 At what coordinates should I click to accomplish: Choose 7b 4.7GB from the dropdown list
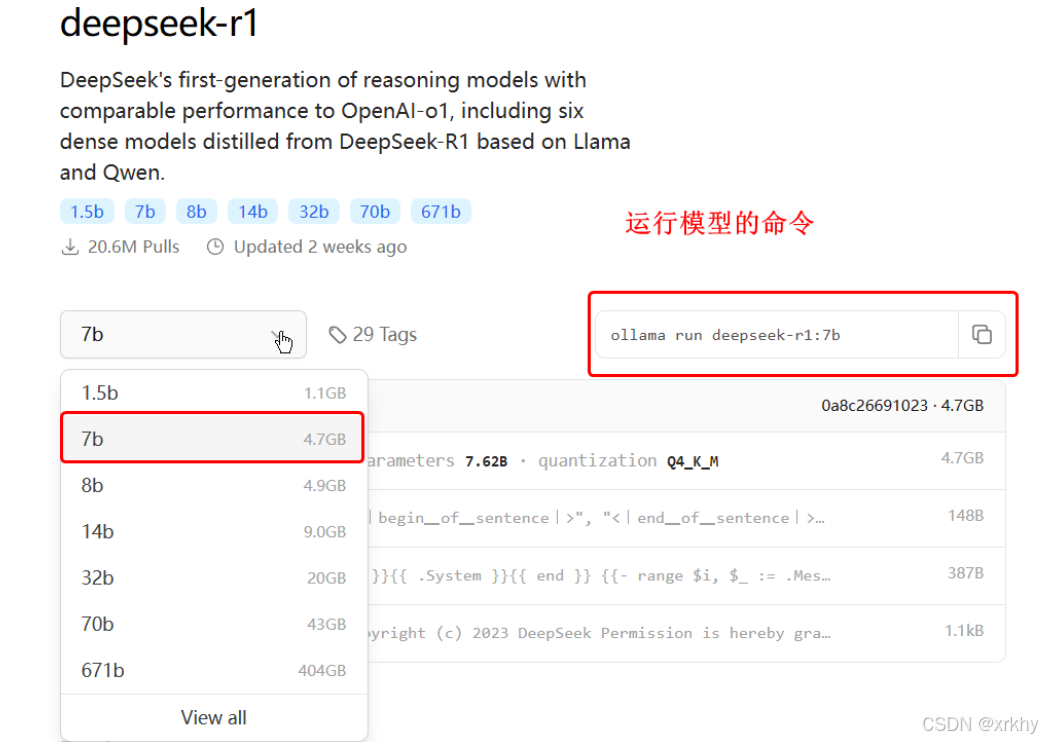(x=213, y=438)
